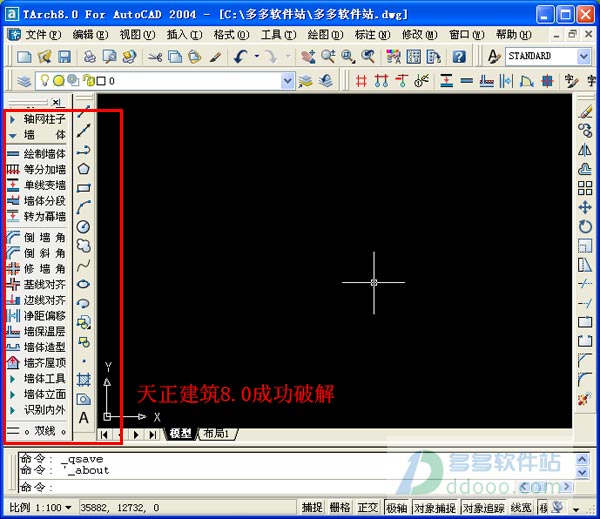This screenshot has width=600, height=519.
Task: Click the Explode tool icon
Action: [584, 399]
